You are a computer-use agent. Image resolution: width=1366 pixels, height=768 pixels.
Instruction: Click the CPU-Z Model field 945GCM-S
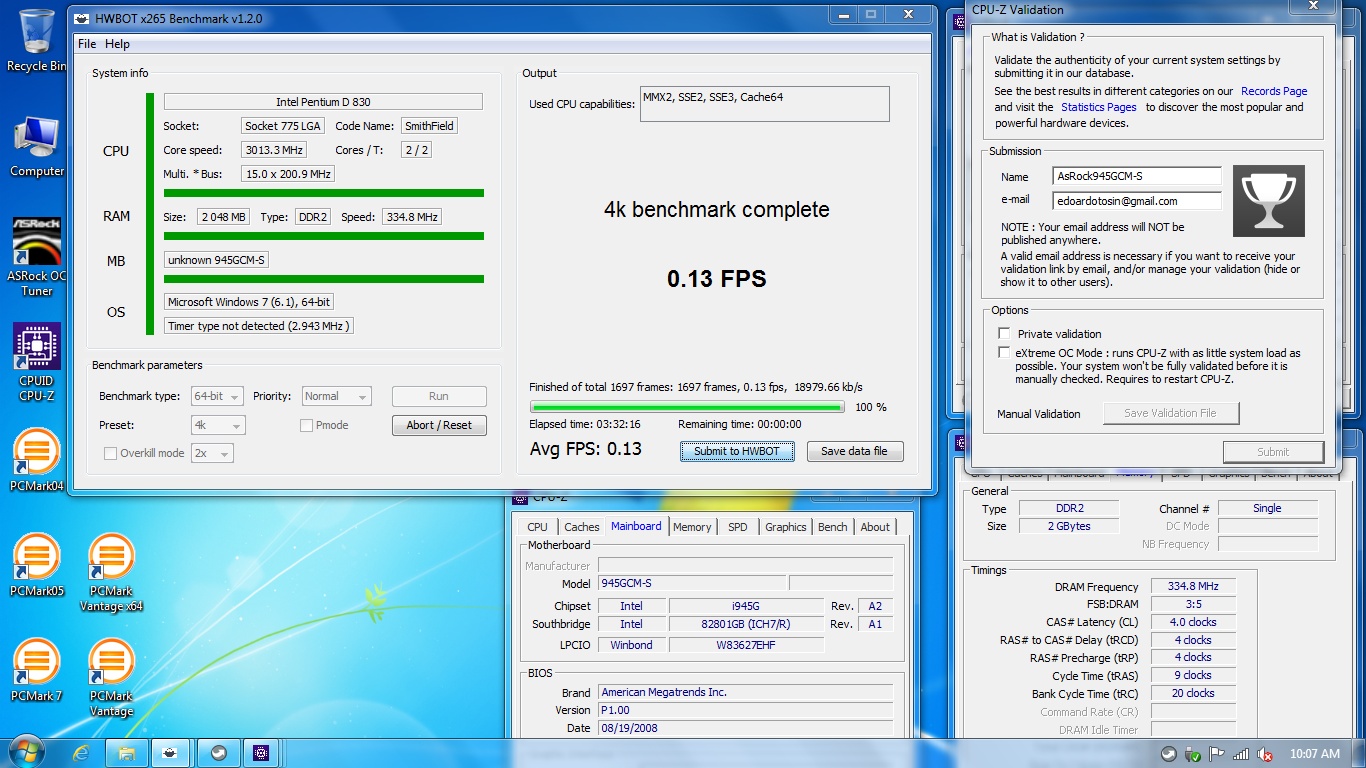click(x=691, y=583)
